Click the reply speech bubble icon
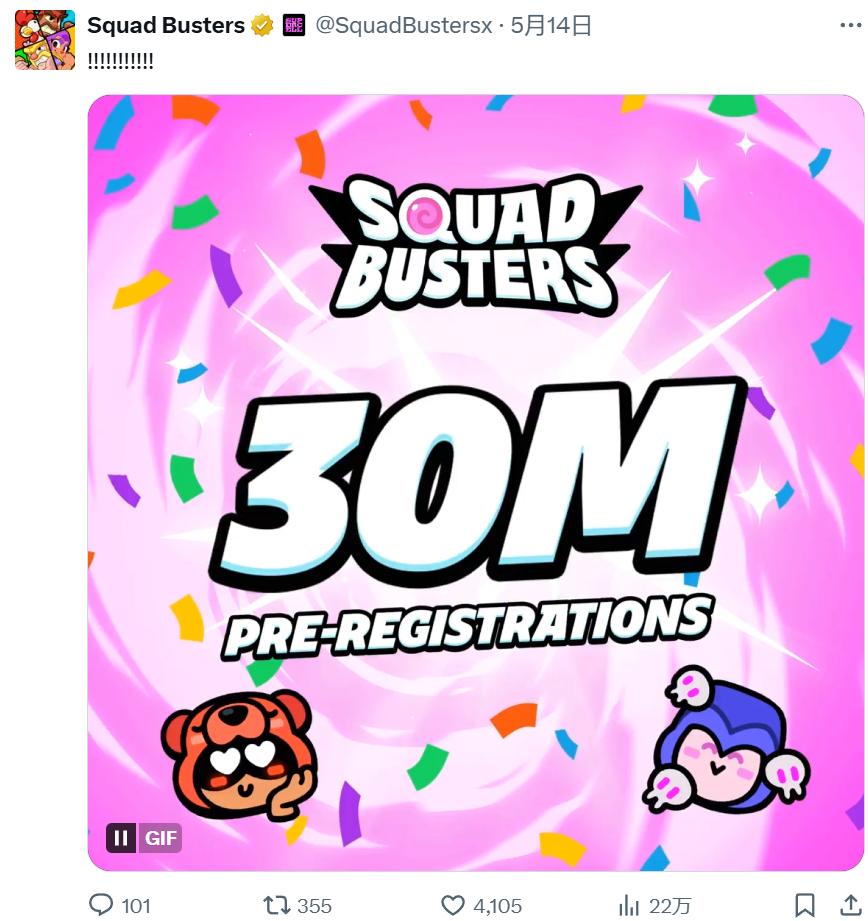This screenshot has height=921, width=868. click(101, 905)
